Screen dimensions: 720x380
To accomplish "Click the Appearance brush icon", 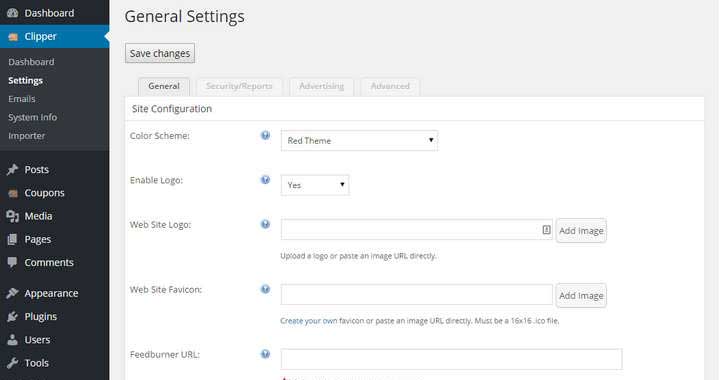I will pos(12,293).
